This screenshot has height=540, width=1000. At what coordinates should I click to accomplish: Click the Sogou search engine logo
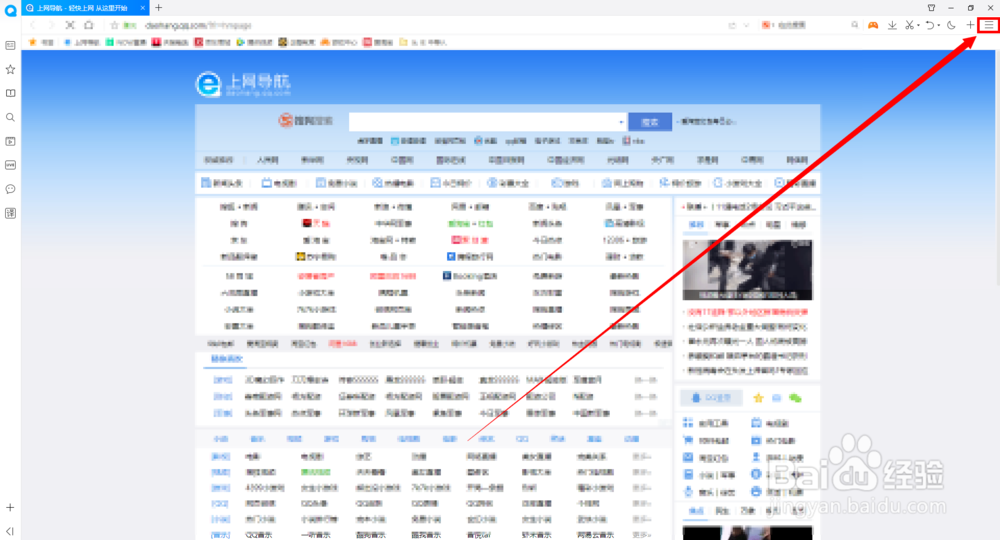click(305, 120)
